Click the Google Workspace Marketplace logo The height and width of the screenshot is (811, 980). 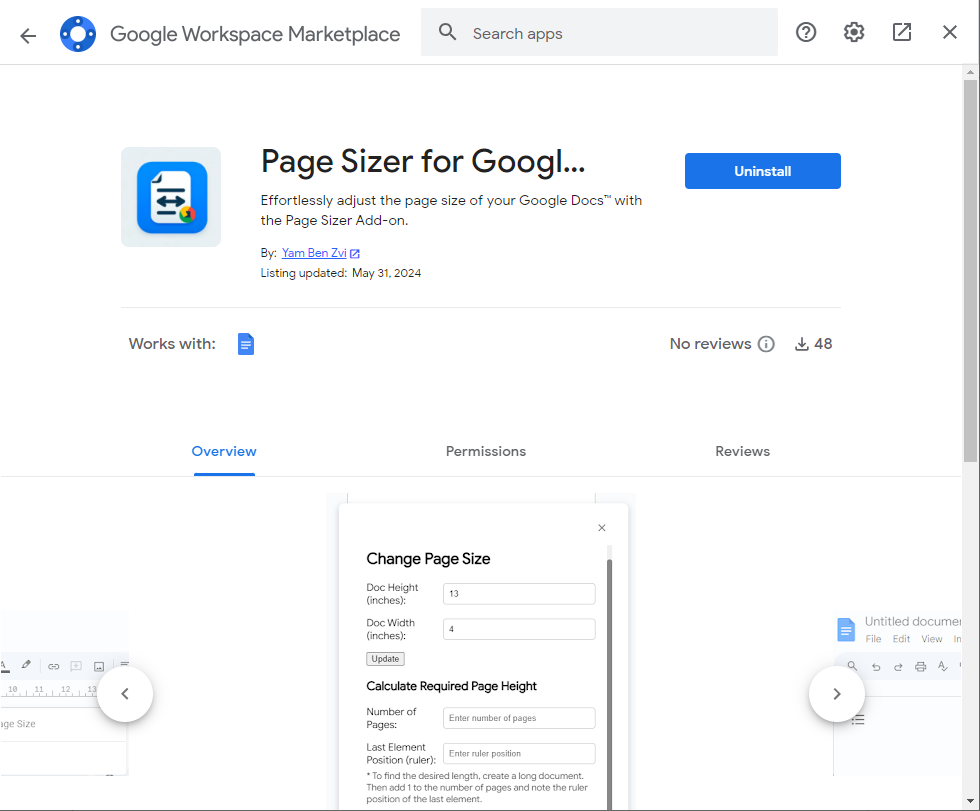78,34
